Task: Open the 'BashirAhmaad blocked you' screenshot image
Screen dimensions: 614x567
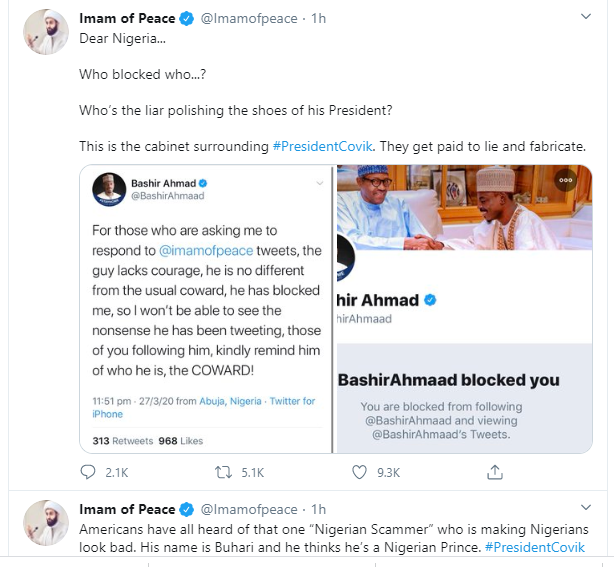Action: point(464,309)
